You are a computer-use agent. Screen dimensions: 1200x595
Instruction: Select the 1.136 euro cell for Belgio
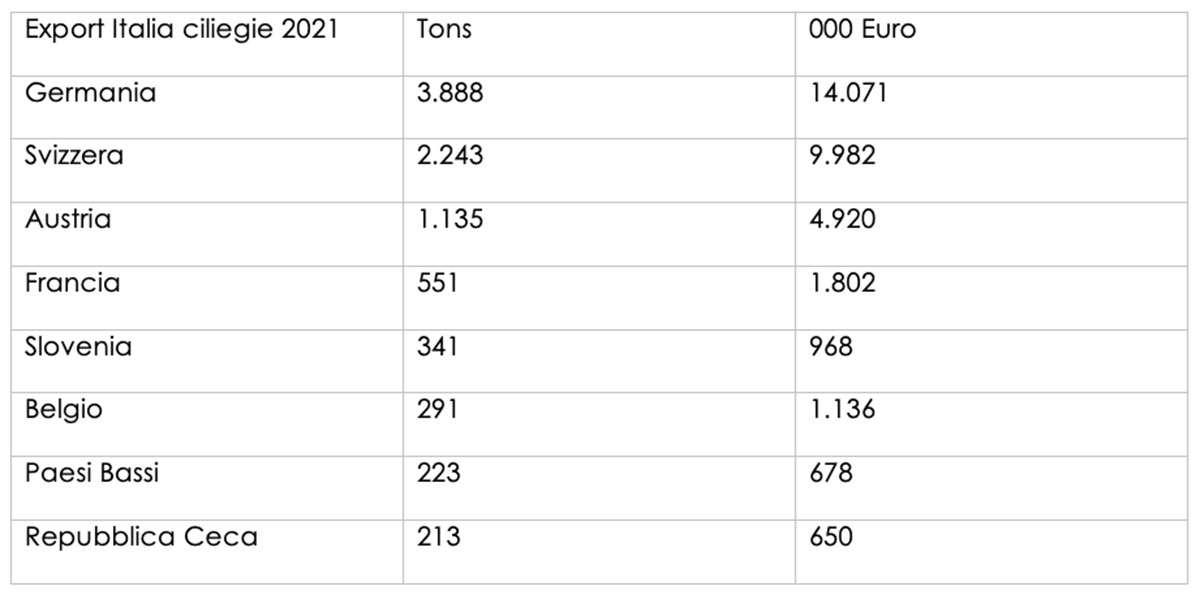point(990,424)
